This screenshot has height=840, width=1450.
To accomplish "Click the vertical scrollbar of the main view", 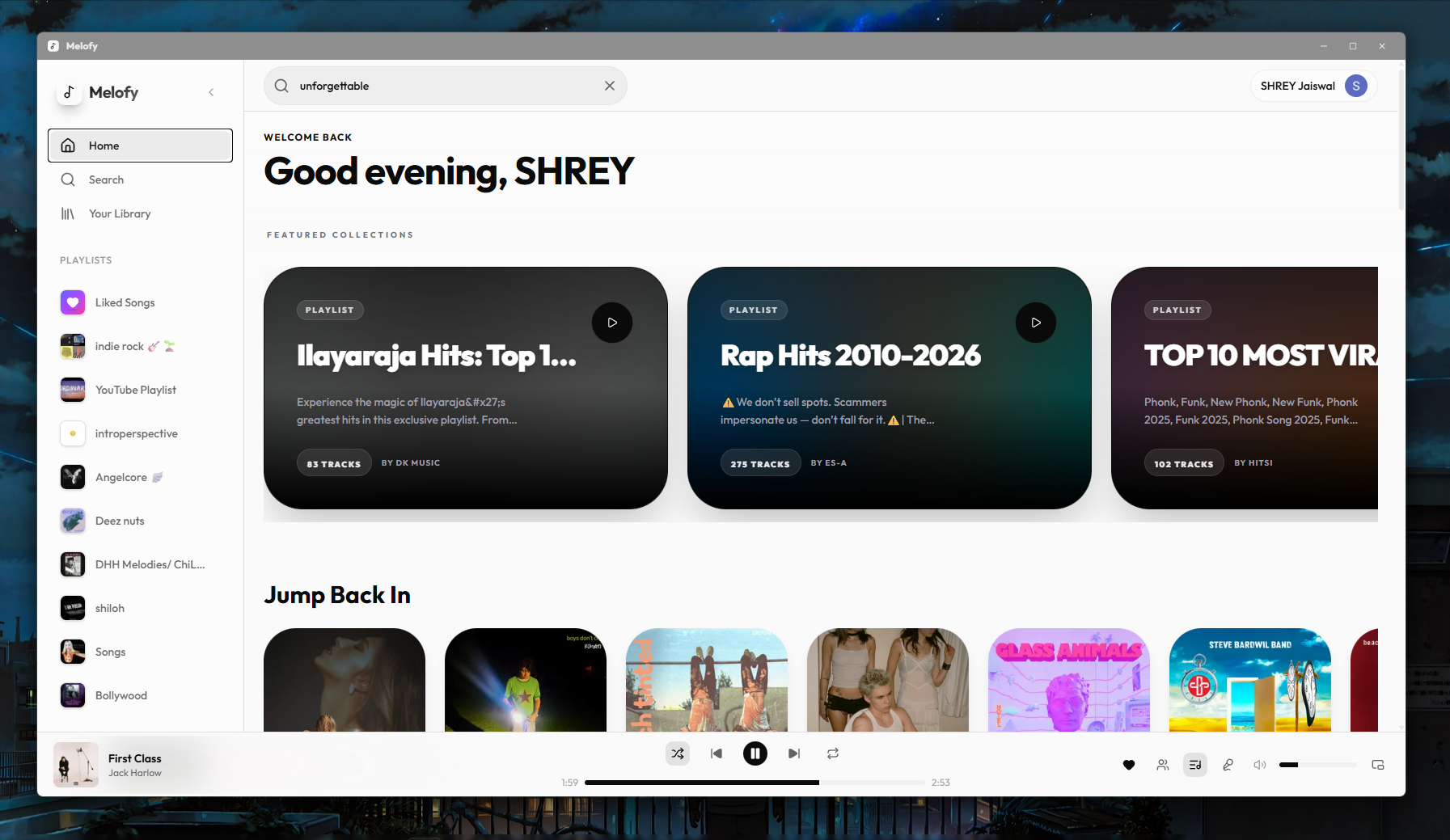I will click(1401, 141).
